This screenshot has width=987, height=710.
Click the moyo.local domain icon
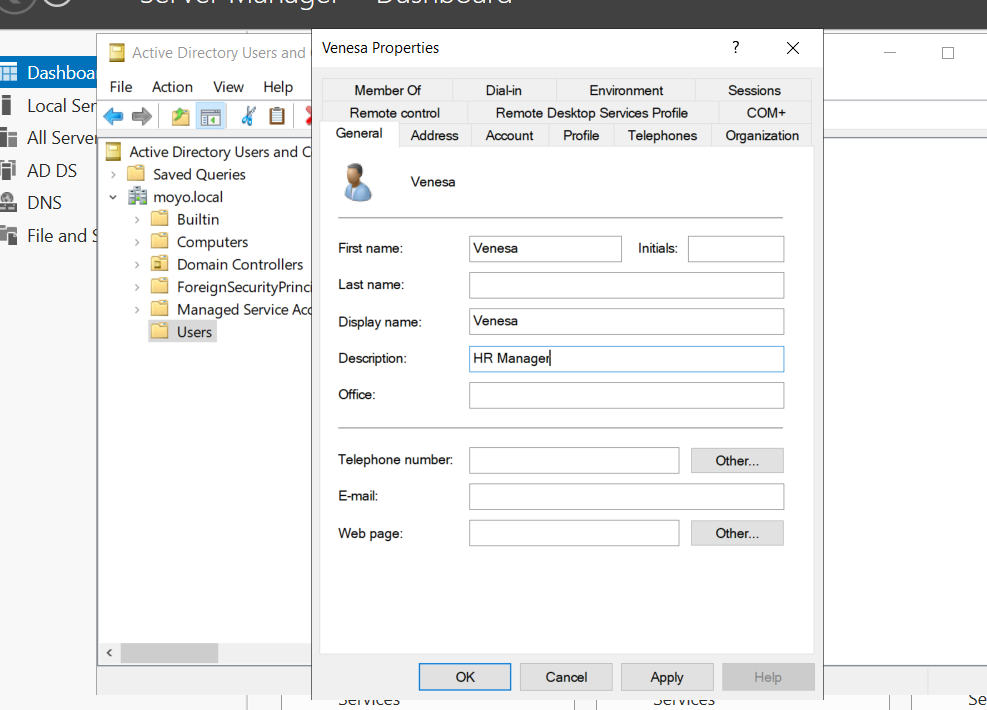pyautogui.click(x=138, y=197)
